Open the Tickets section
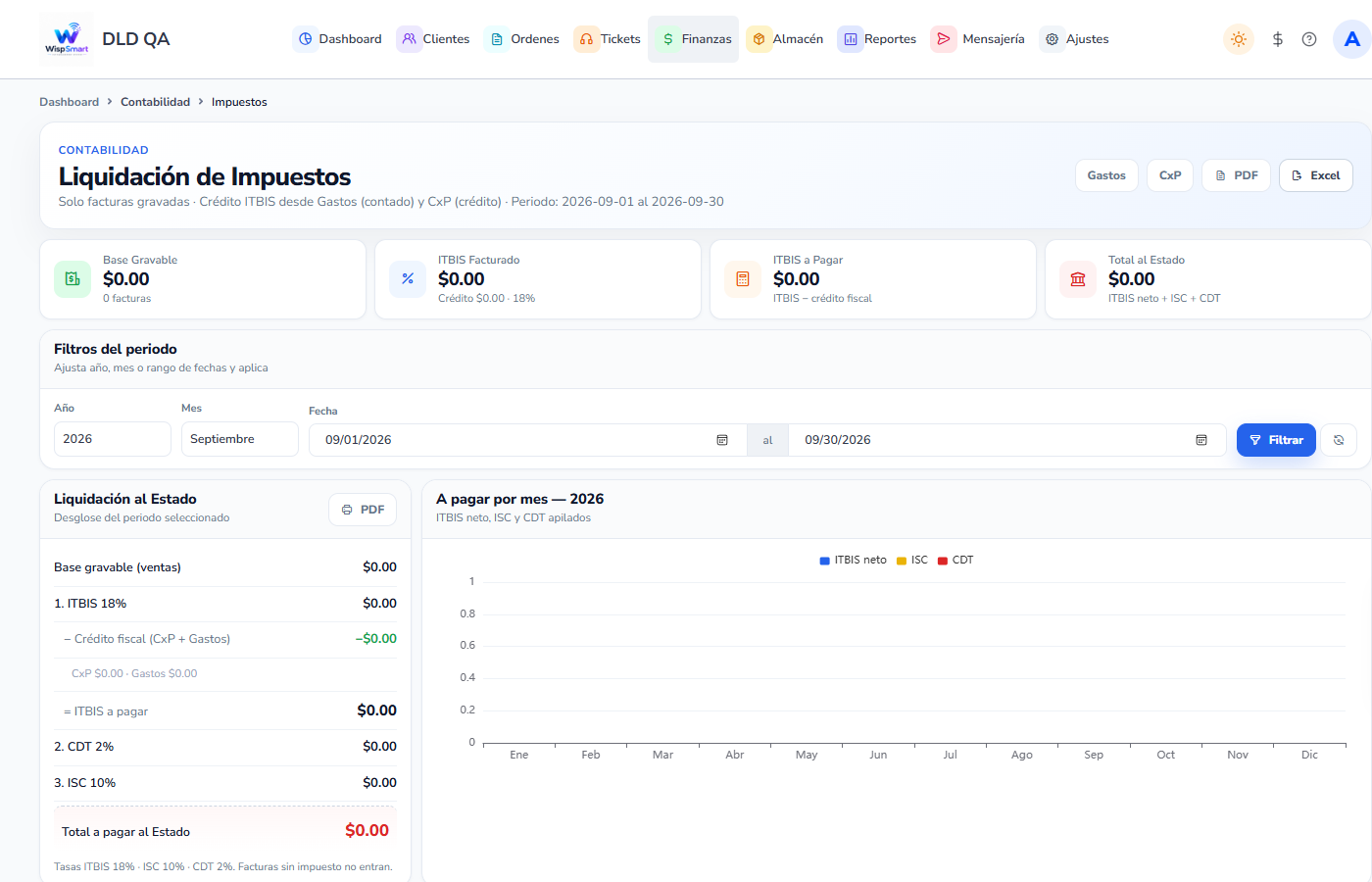Image resolution: width=1372 pixels, height=882 pixels. [x=609, y=39]
